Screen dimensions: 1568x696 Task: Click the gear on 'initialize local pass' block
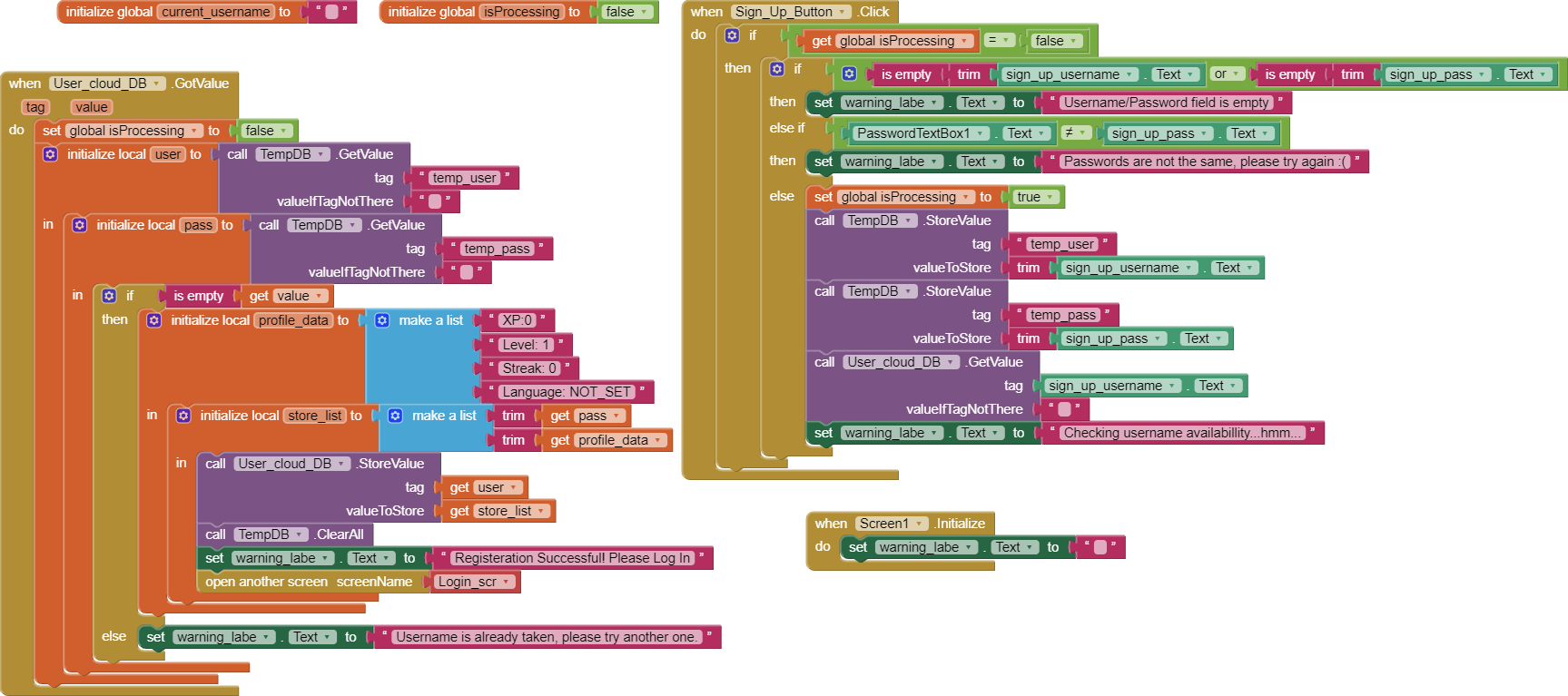click(x=80, y=225)
